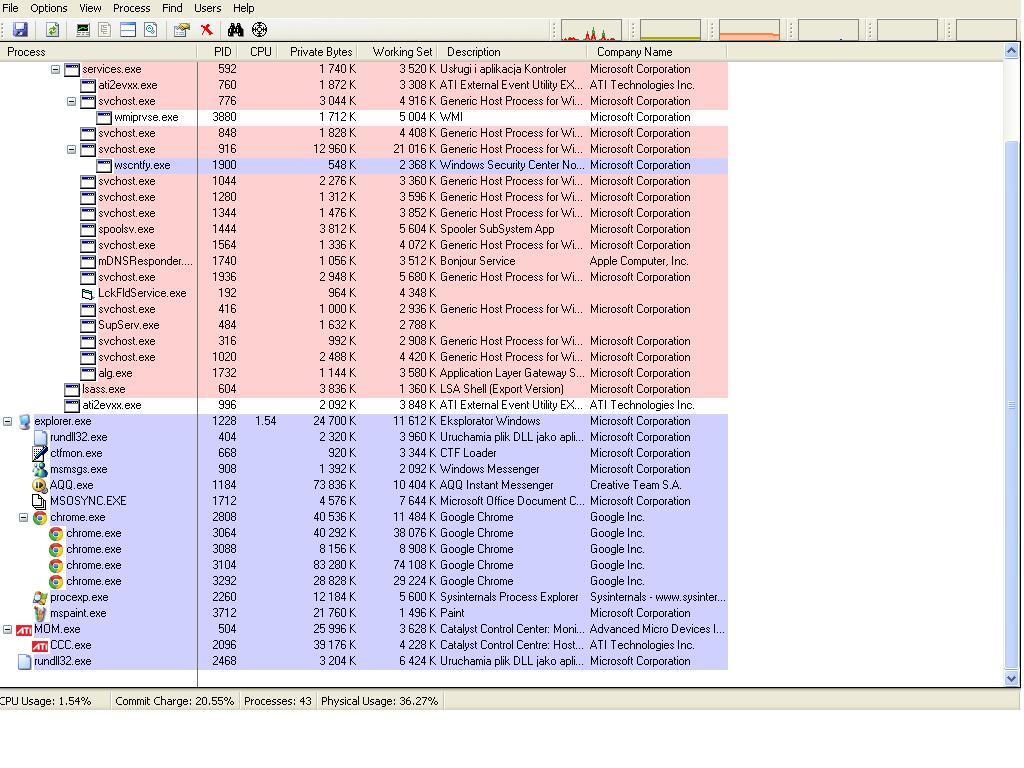Click the Commit Charge status bar entry

174,701
